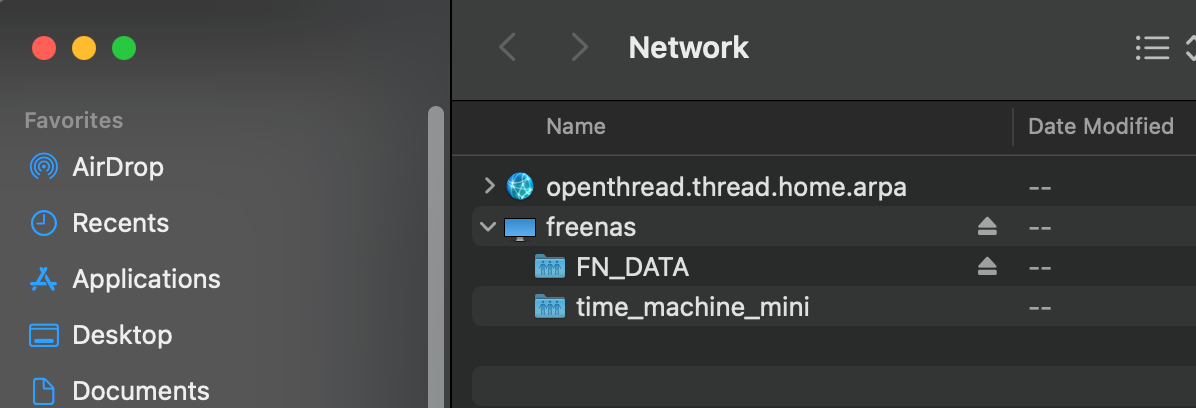The height and width of the screenshot is (408, 1196).
Task: Sort by the Name column header
Action: click(x=576, y=126)
